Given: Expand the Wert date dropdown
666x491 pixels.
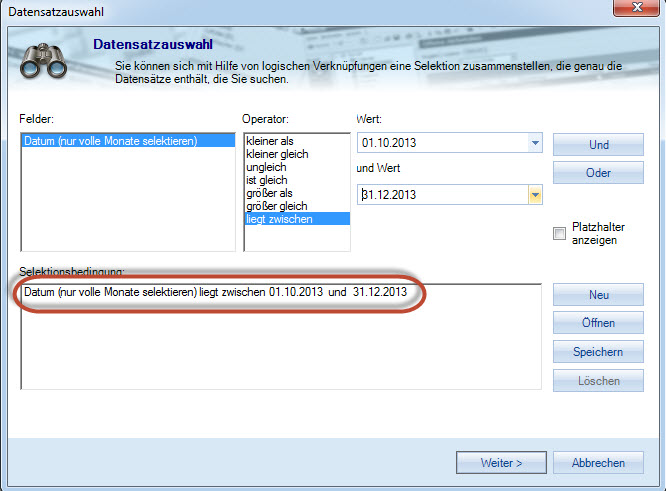Looking at the screenshot, I should coord(535,143).
